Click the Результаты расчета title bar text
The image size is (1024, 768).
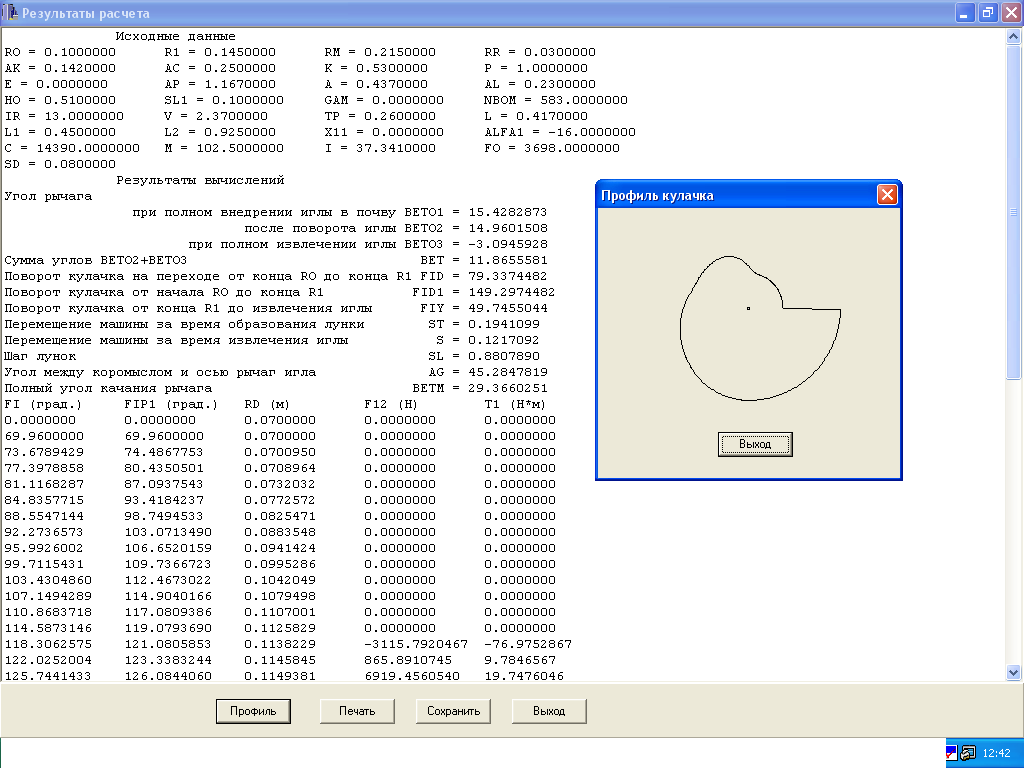click(86, 14)
